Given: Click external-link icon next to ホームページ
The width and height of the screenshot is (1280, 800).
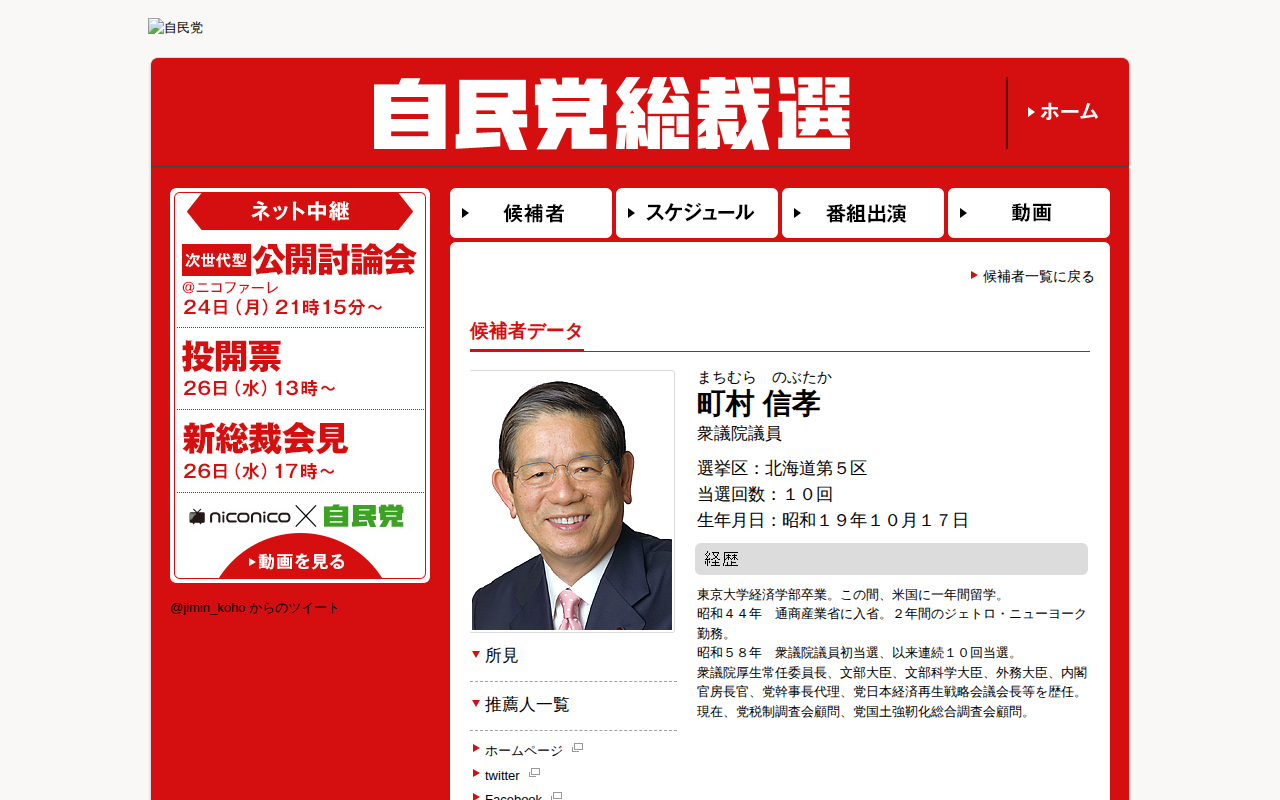Looking at the screenshot, I should [578, 748].
